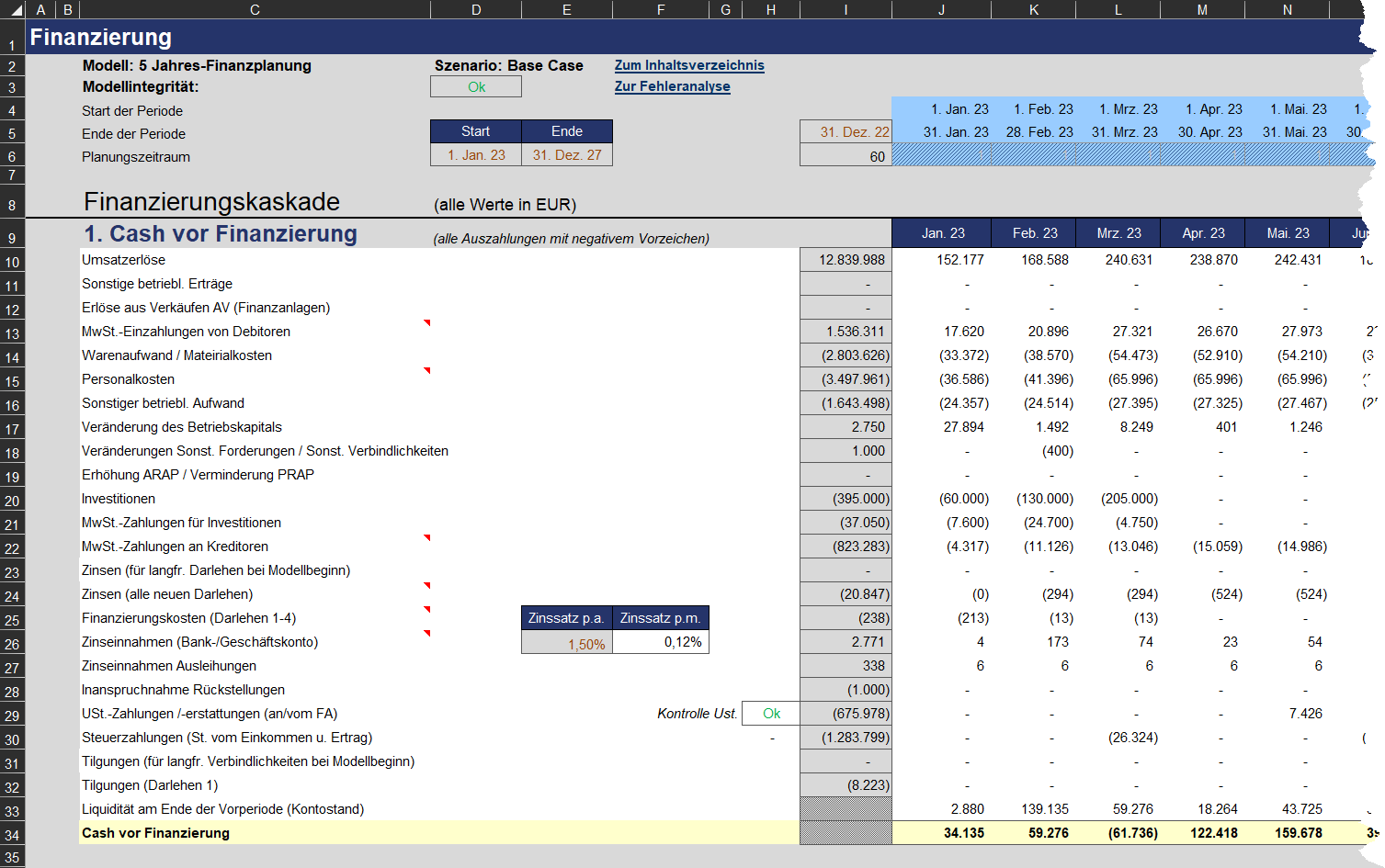Click the 'Apr. 23' month header cell
Screen dimensions: 1385x868
1202,233
